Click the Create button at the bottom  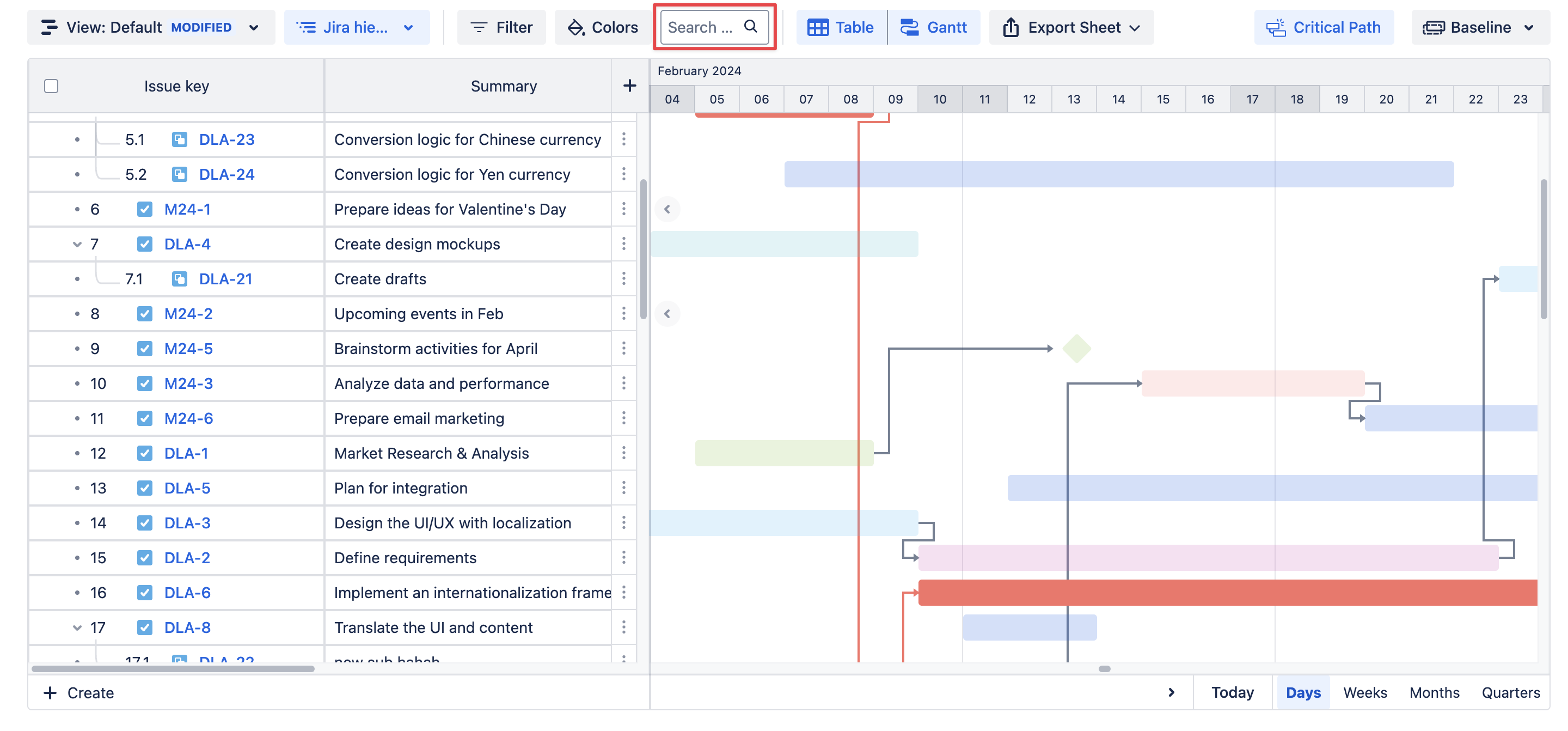pyautogui.click(x=78, y=693)
